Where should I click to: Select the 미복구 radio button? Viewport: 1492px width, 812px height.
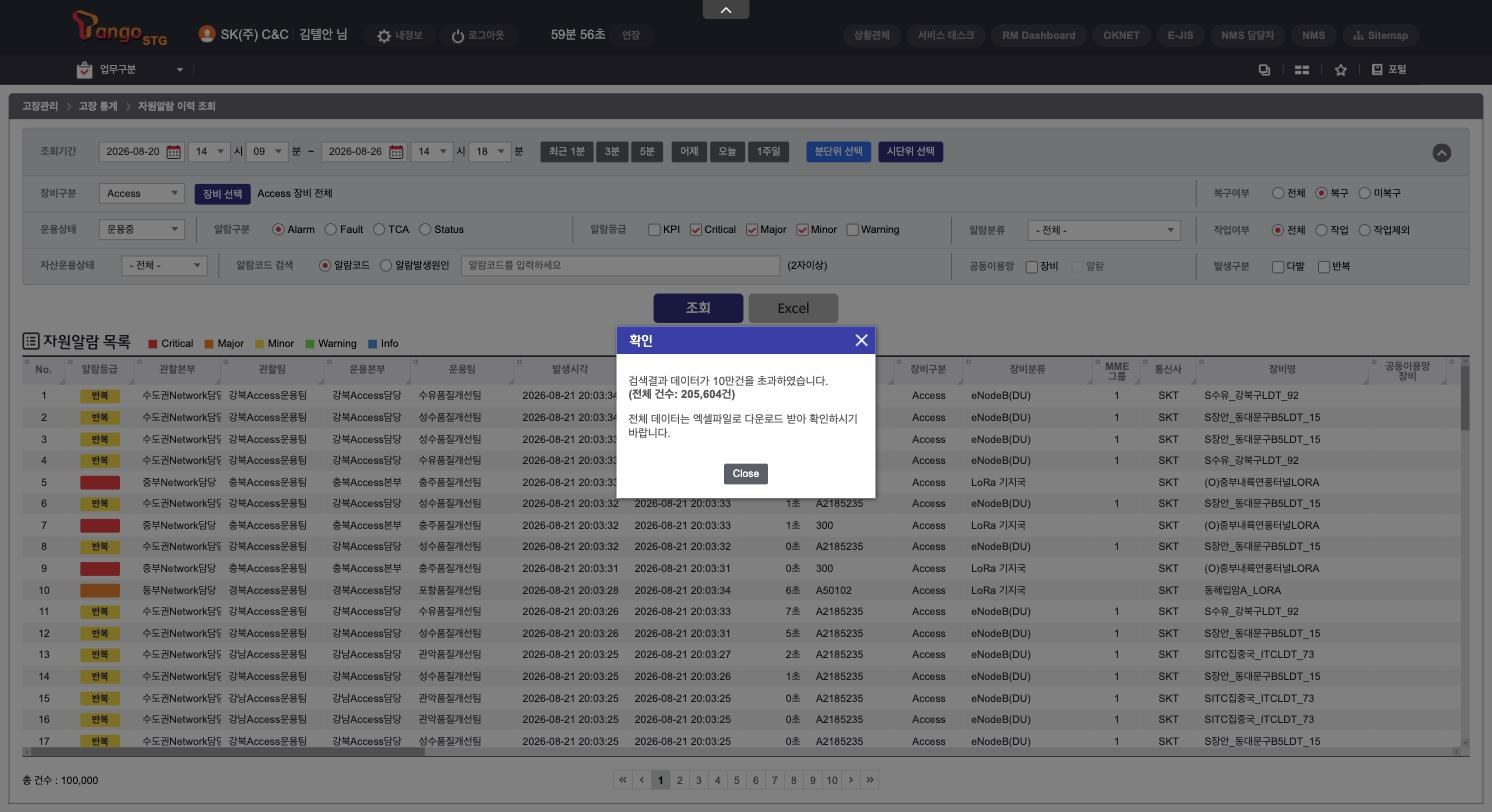[x=1364, y=193]
